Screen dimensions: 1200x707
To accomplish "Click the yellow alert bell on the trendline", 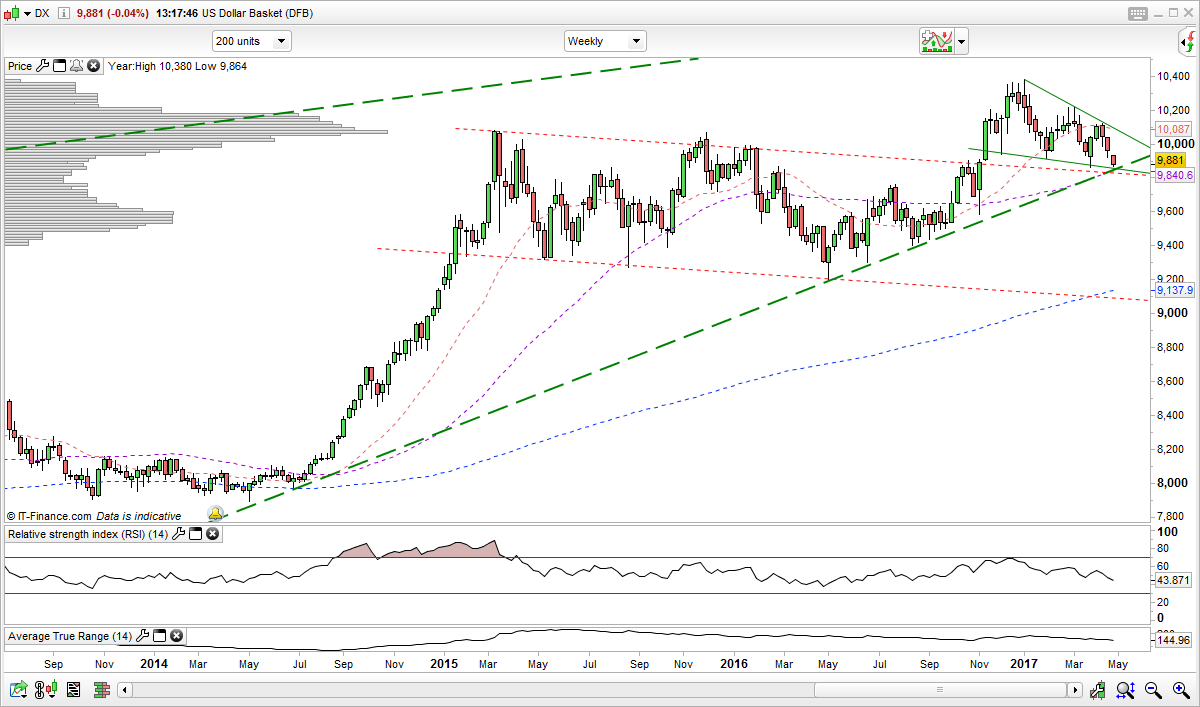I will (215, 513).
